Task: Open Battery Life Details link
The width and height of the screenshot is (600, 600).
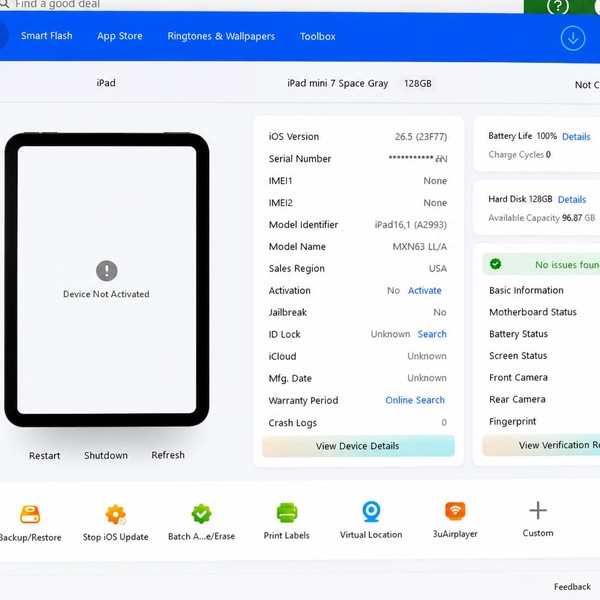Action: (576, 137)
